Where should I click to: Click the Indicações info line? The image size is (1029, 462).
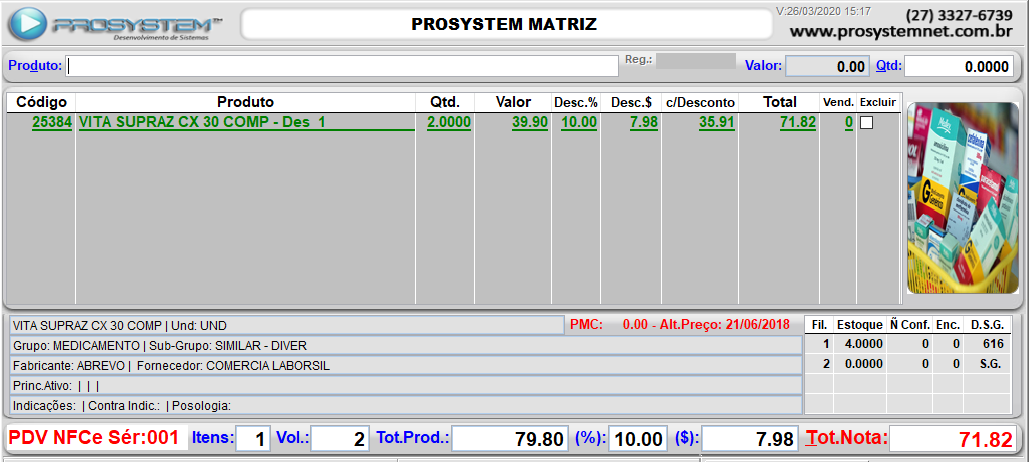[x=405, y=405]
